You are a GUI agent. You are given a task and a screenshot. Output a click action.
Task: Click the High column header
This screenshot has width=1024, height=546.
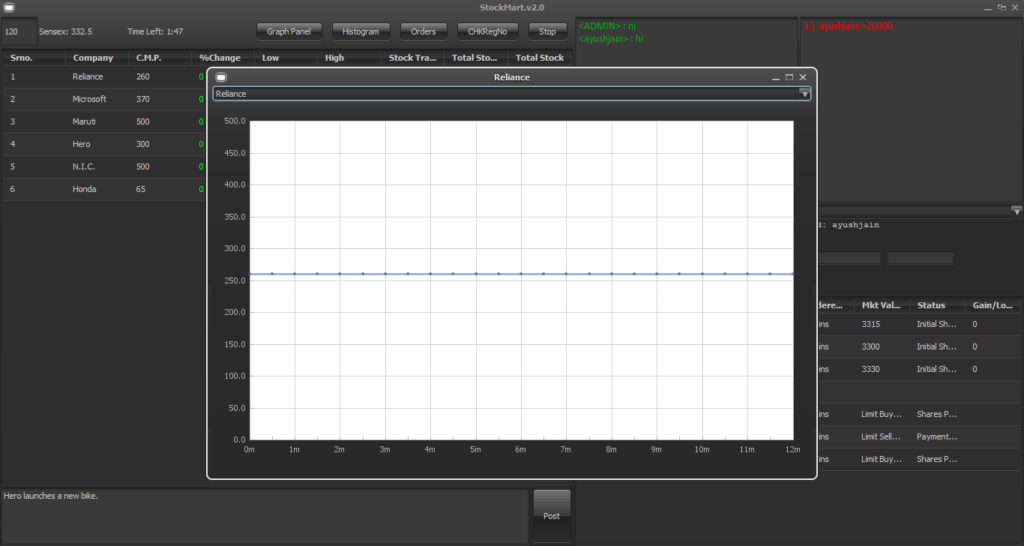pos(349,57)
